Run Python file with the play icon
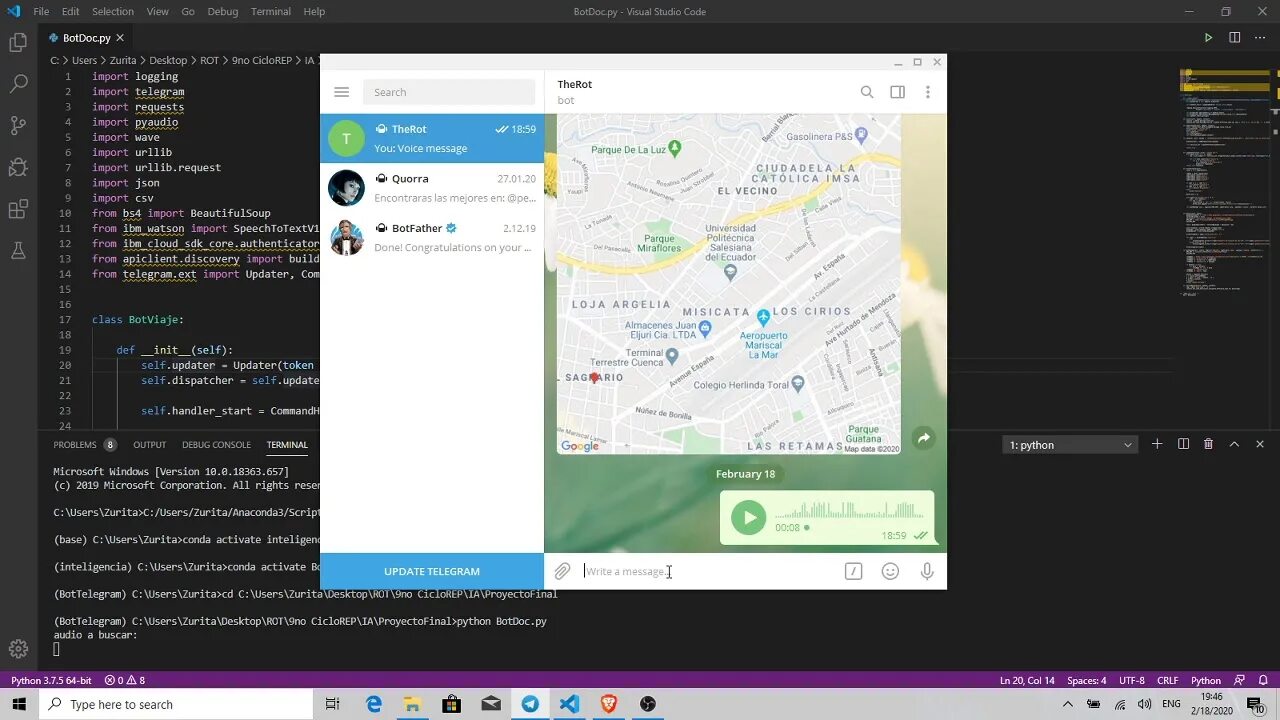The height and width of the screenshot is (720, 1280). (x=1208, y=38)
